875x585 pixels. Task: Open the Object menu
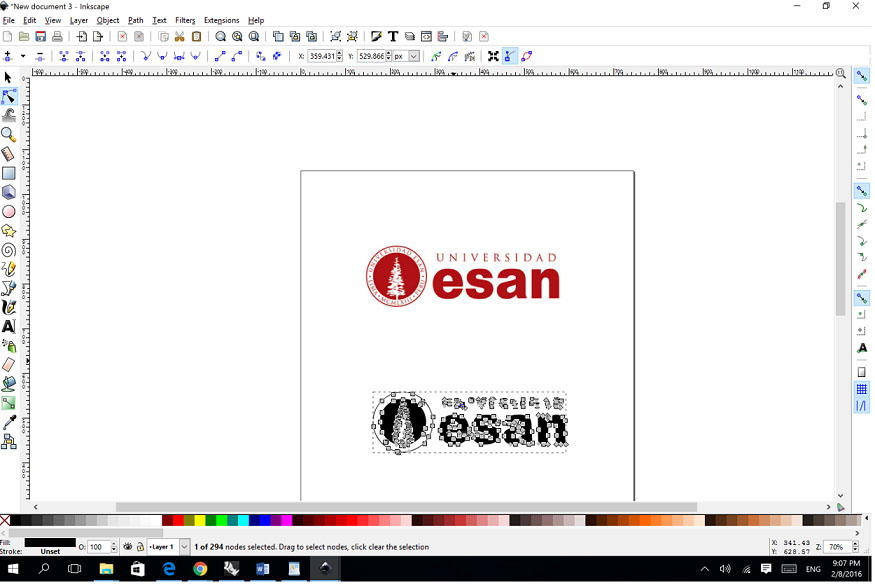108,20
